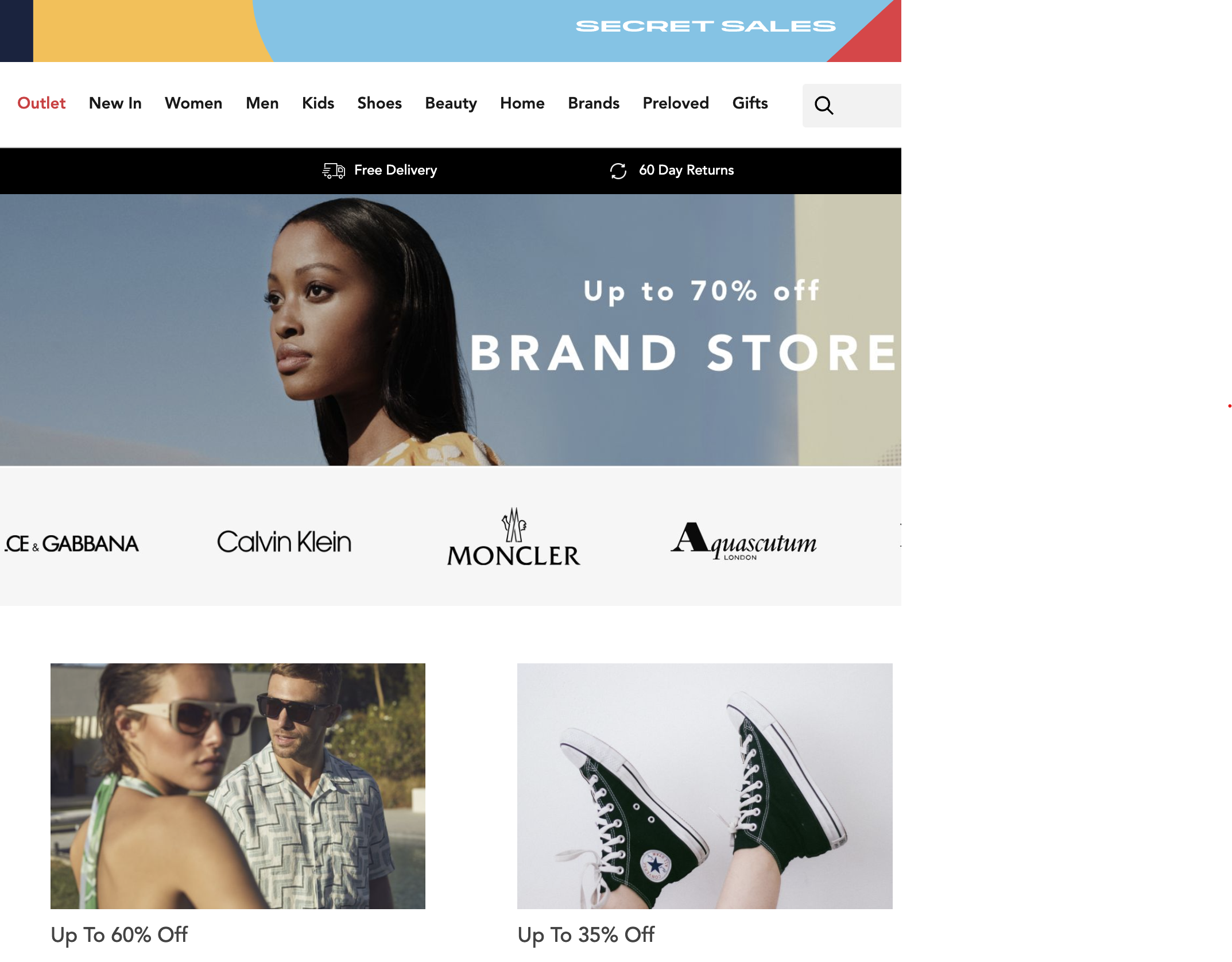Screen dimensions: 1232x962
Task: Select the Calvin Klein brand logo
Action: click(x=284, y=542)
